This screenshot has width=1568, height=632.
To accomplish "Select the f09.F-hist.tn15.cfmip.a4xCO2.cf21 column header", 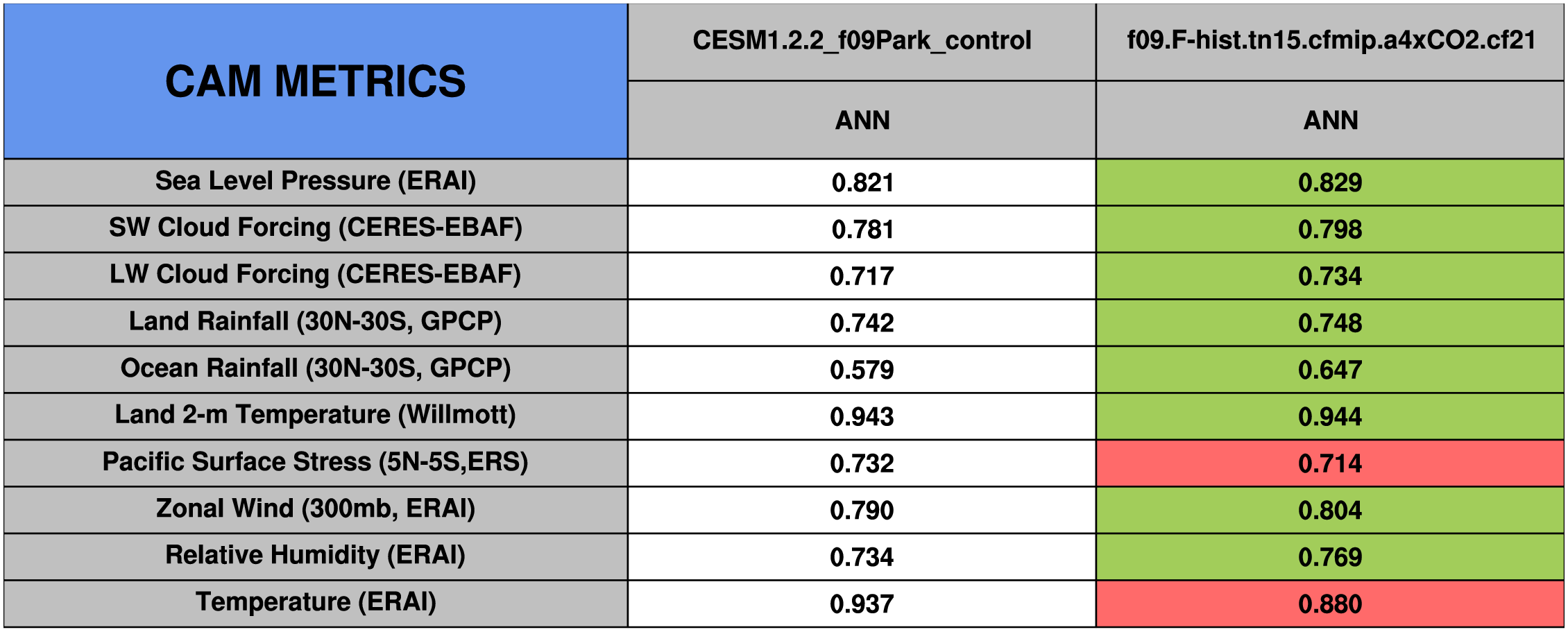I will pyautogui.click(x=1331, y=41).
